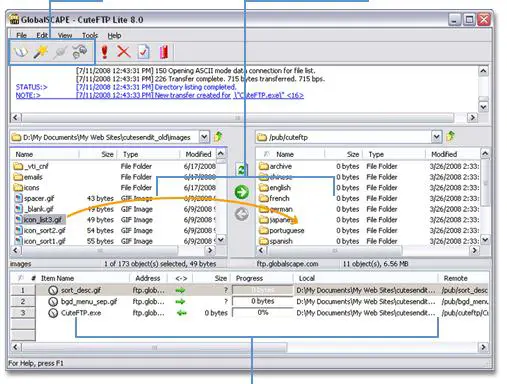Select icon_list3.gif highlighted file
This screenshot has width=507, height=384.
(x=40, y=220)
